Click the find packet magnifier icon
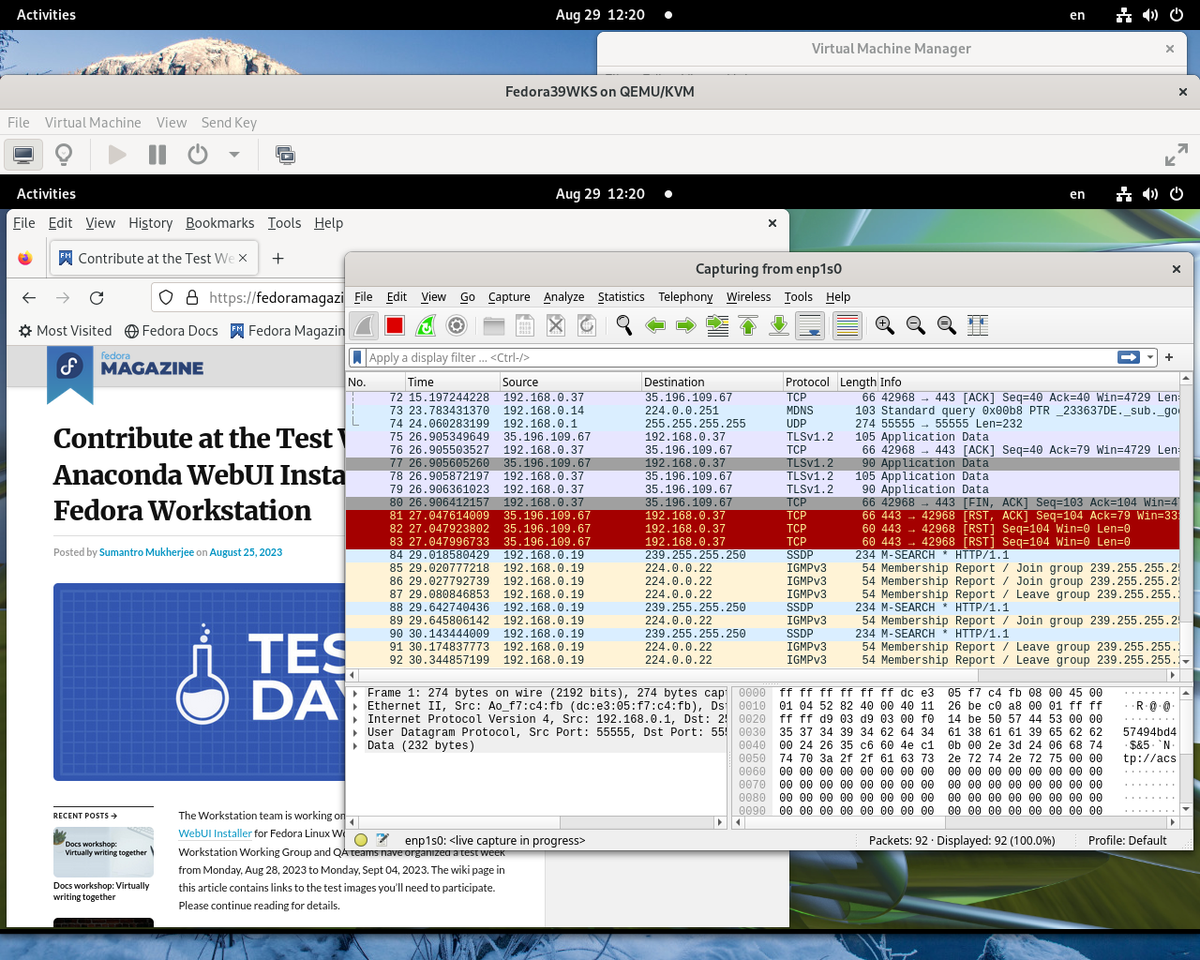 click(x=624, y=325)
